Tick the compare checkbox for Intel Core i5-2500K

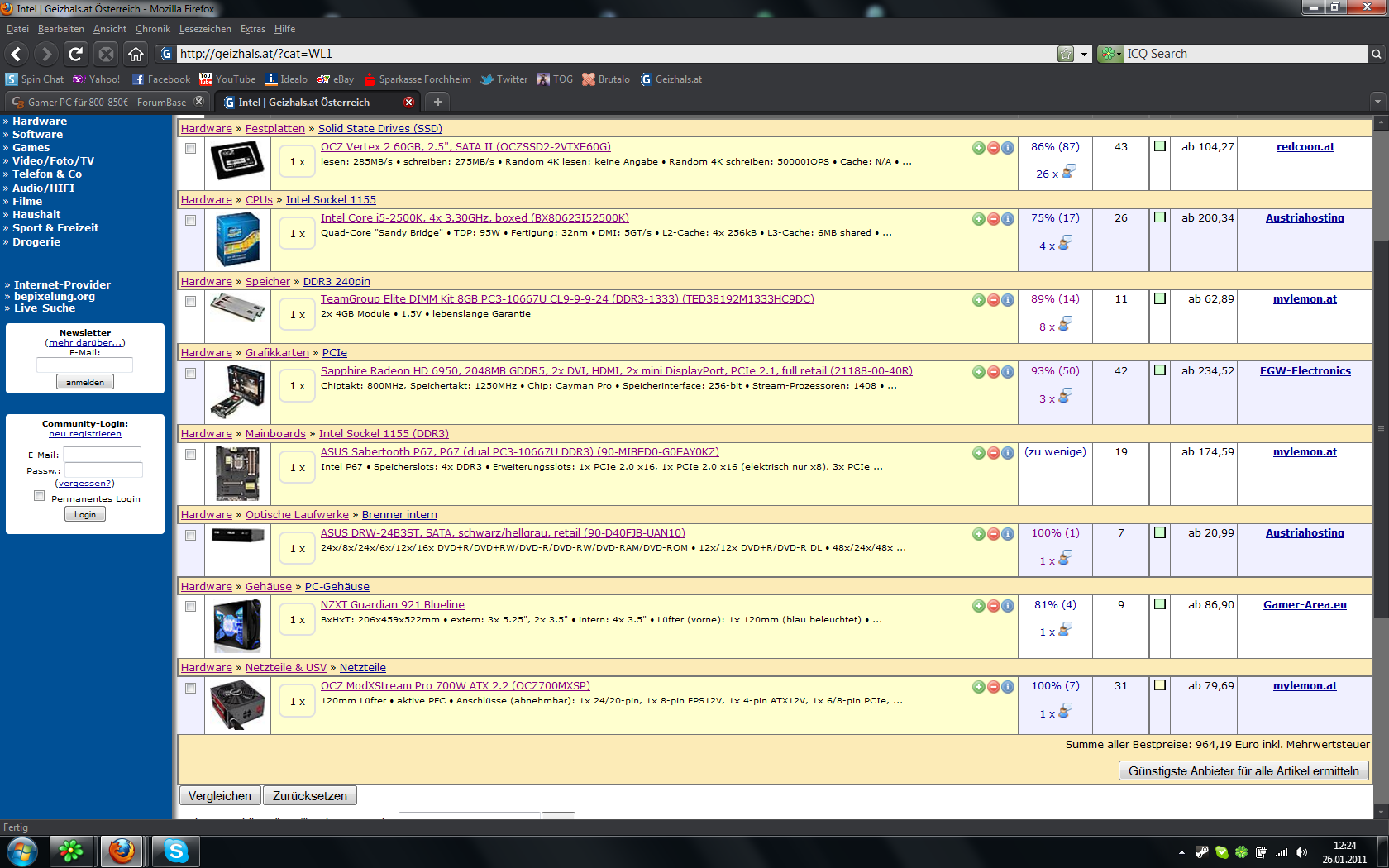click(x=191, y=221)
